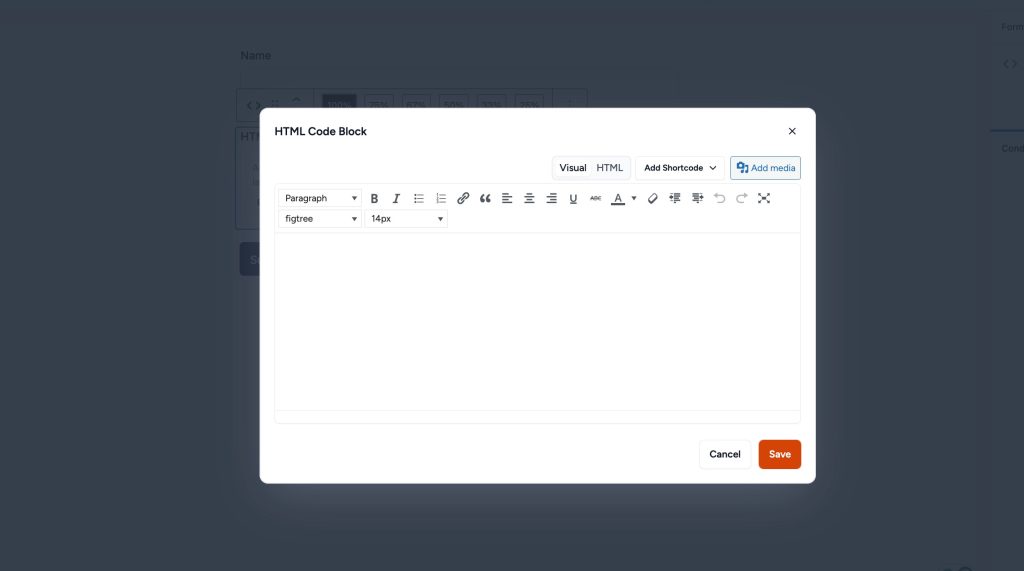This screenshot has height=571, width=1024.
Task: Toggle bold formatting in the editor toolbar
Action: pos(375,198)
